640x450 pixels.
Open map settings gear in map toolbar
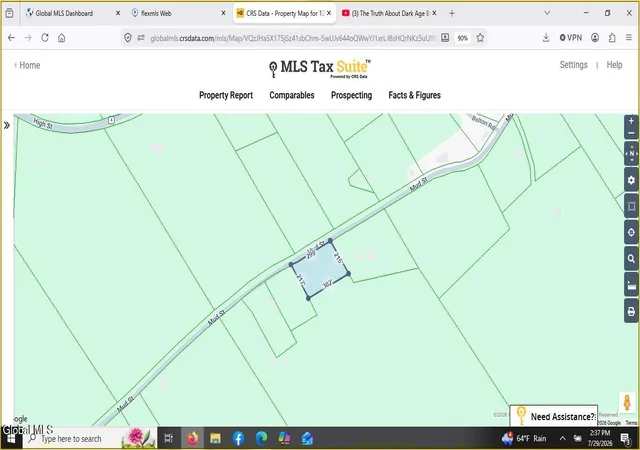(631, 180)
